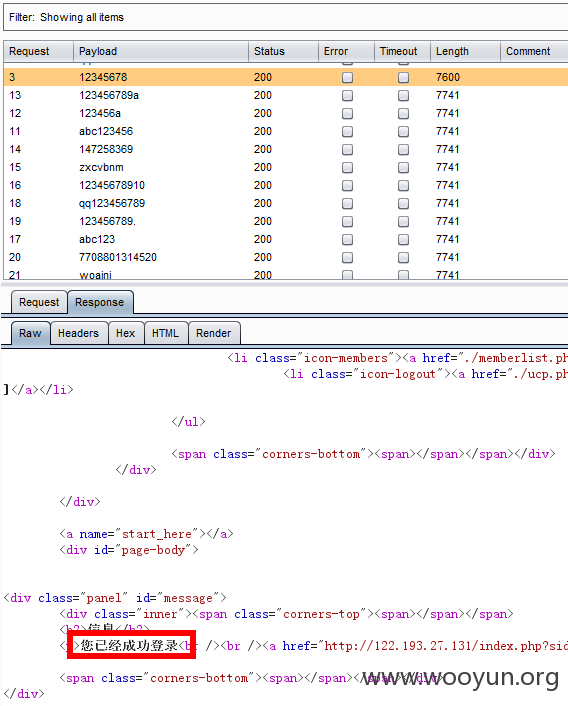Click the icon-members list item line

pyautogui.click(x=397, y=358)
